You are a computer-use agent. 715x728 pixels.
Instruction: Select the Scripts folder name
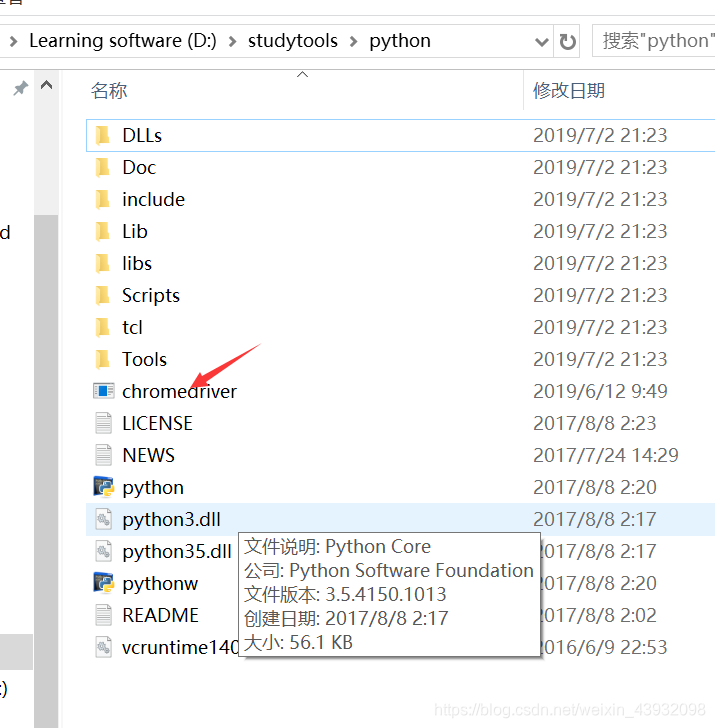point(151,296)
